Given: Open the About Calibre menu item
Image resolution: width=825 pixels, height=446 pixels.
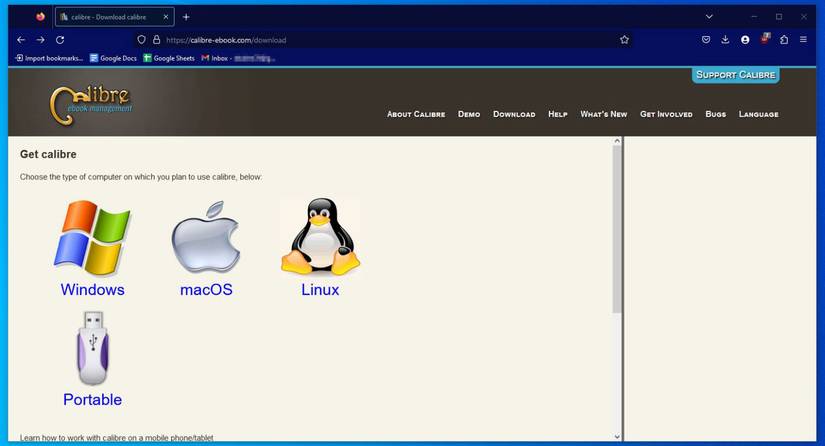Looking at the screenshot, I should pyautogui.click(x=416, y=114).
